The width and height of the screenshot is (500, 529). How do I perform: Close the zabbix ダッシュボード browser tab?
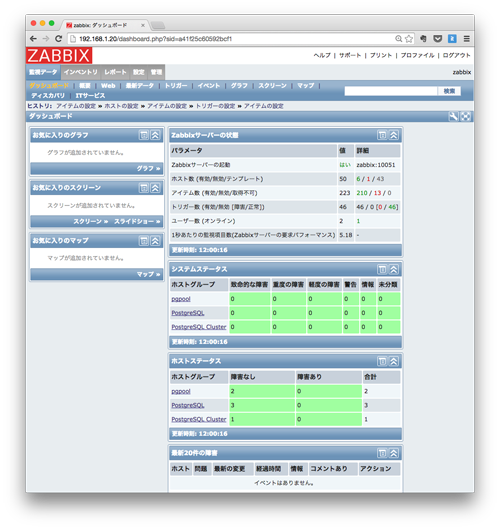click(143, 25)
